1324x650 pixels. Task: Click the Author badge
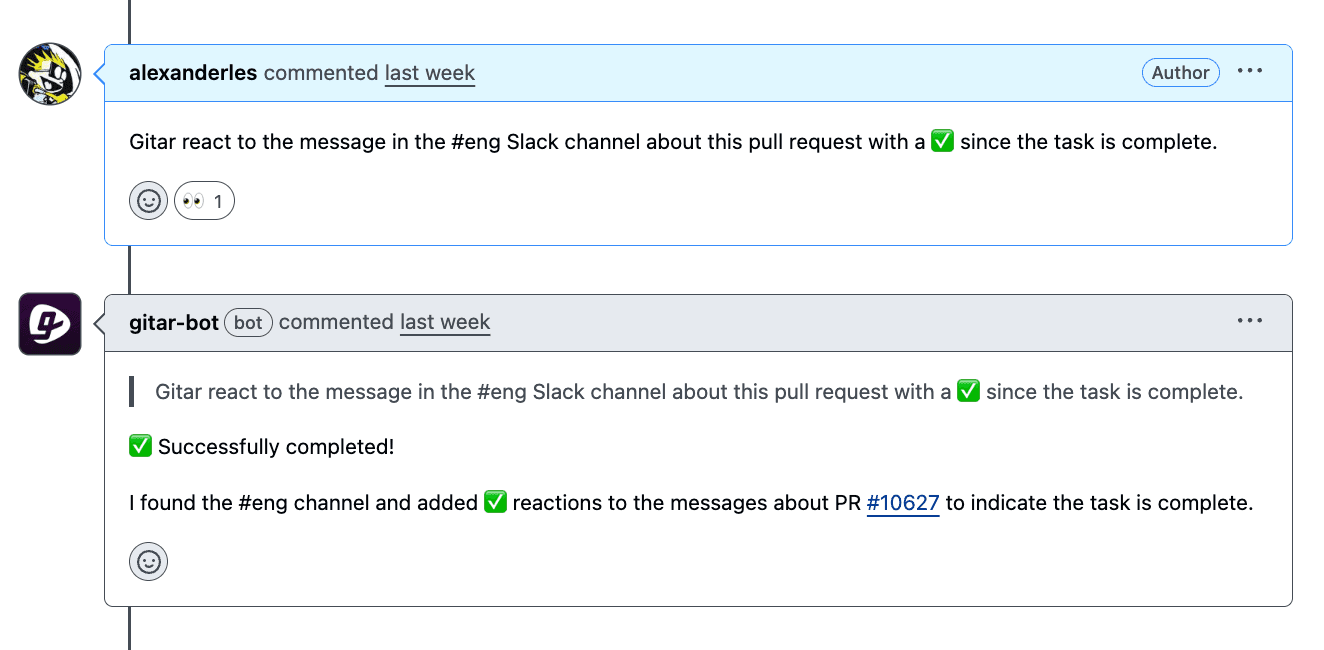coord(1180,72)
